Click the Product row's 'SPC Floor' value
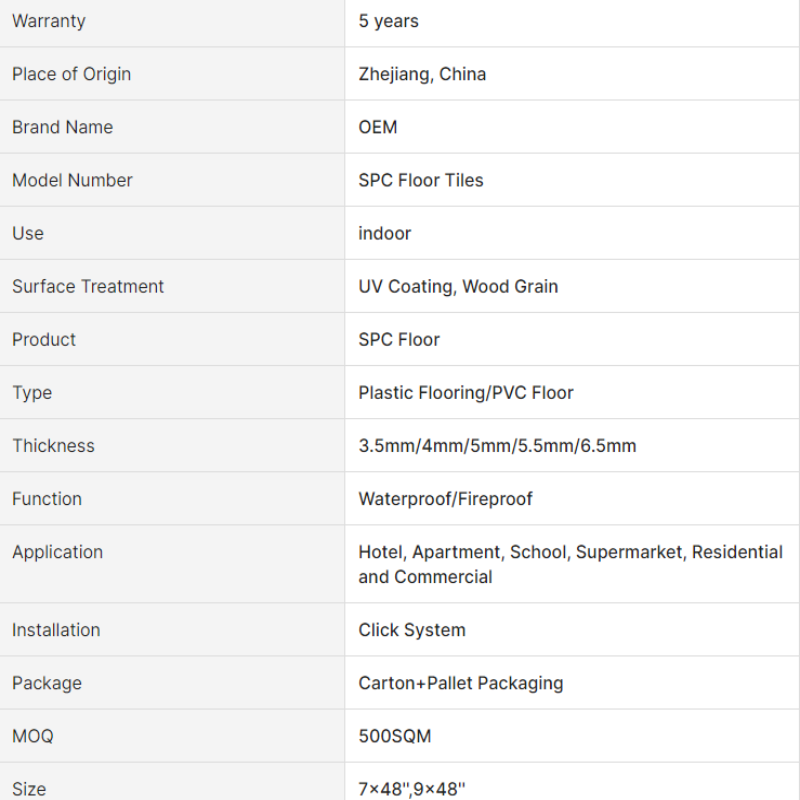The image size is (800, 800). coord(398,339)
